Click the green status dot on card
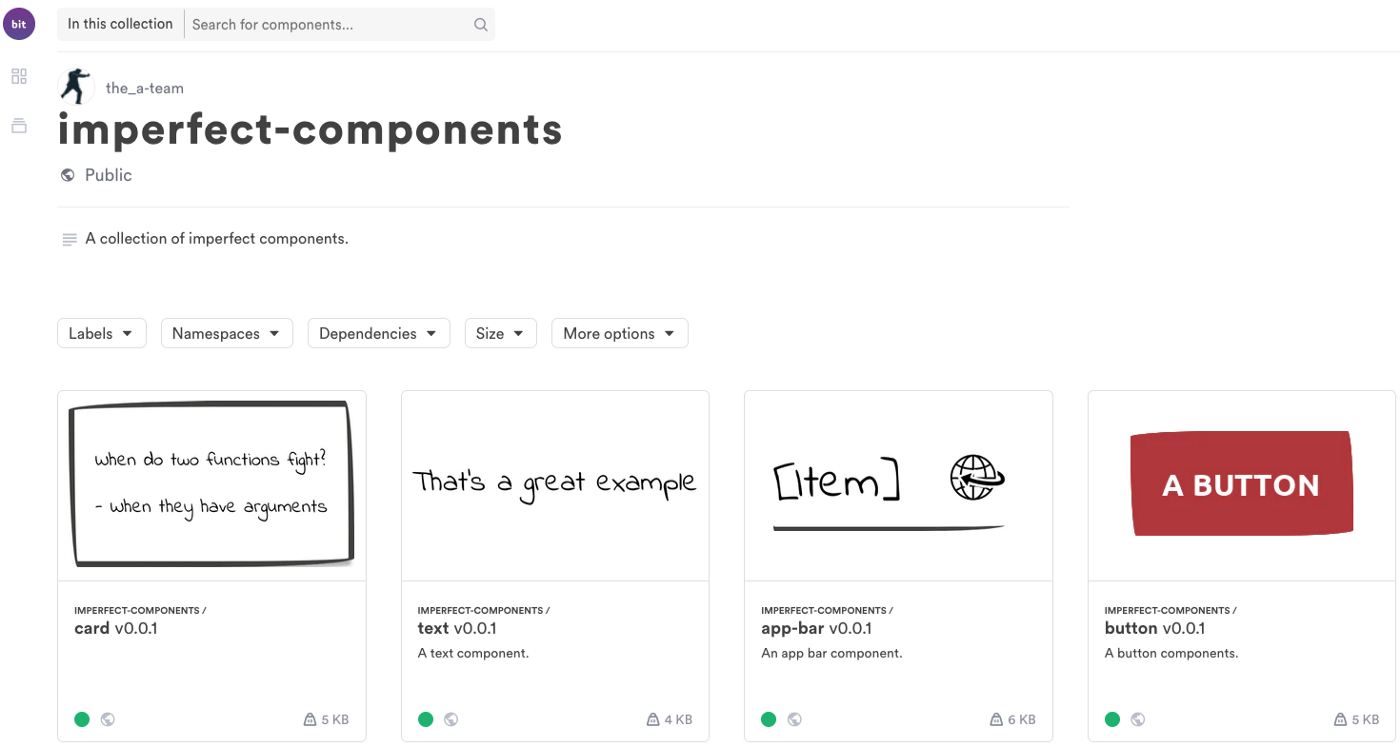The width and height of the screenshot is (1400, 746). point(82,719)
